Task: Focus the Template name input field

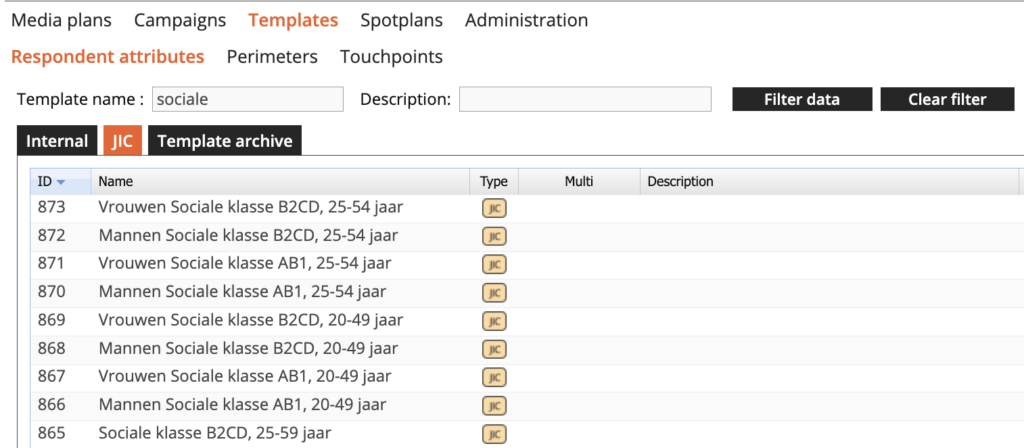Action: coord(247,99)
